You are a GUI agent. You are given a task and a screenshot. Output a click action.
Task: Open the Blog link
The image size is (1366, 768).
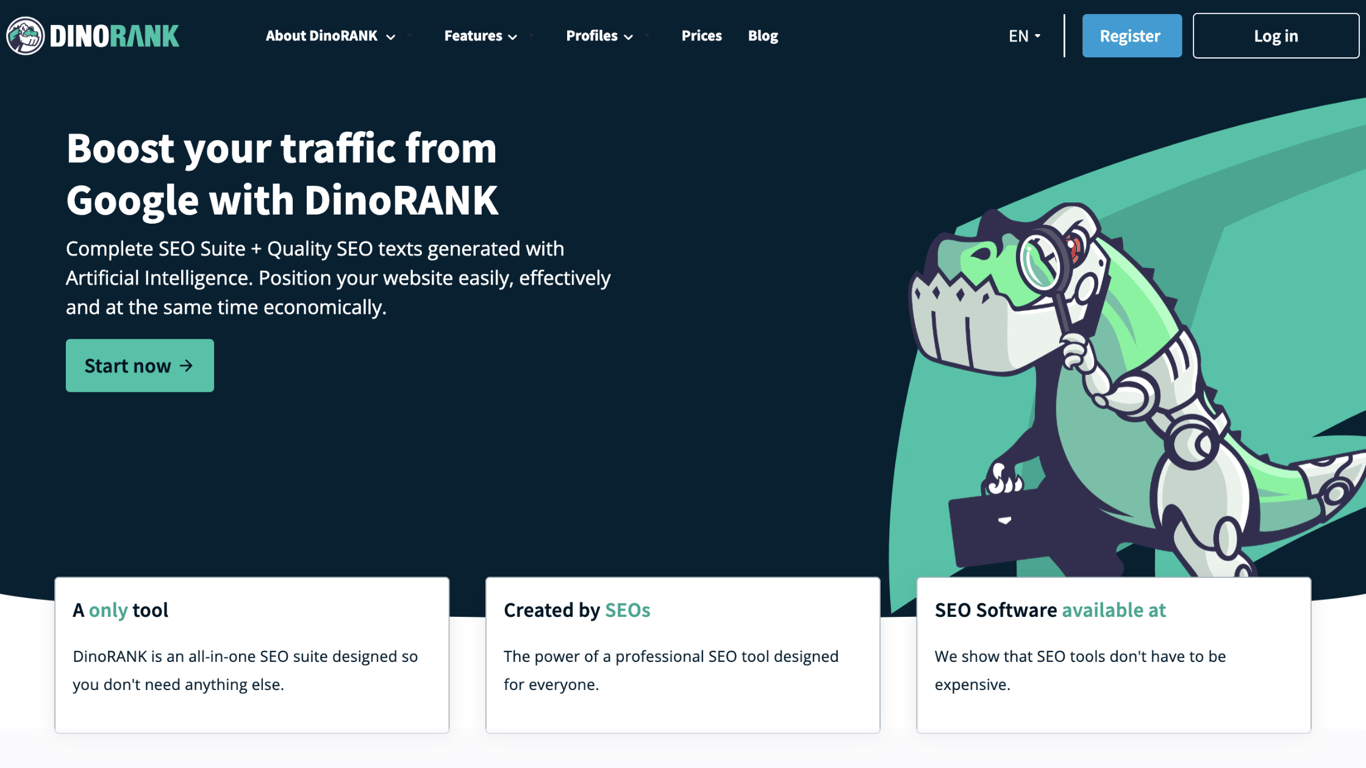763,36
